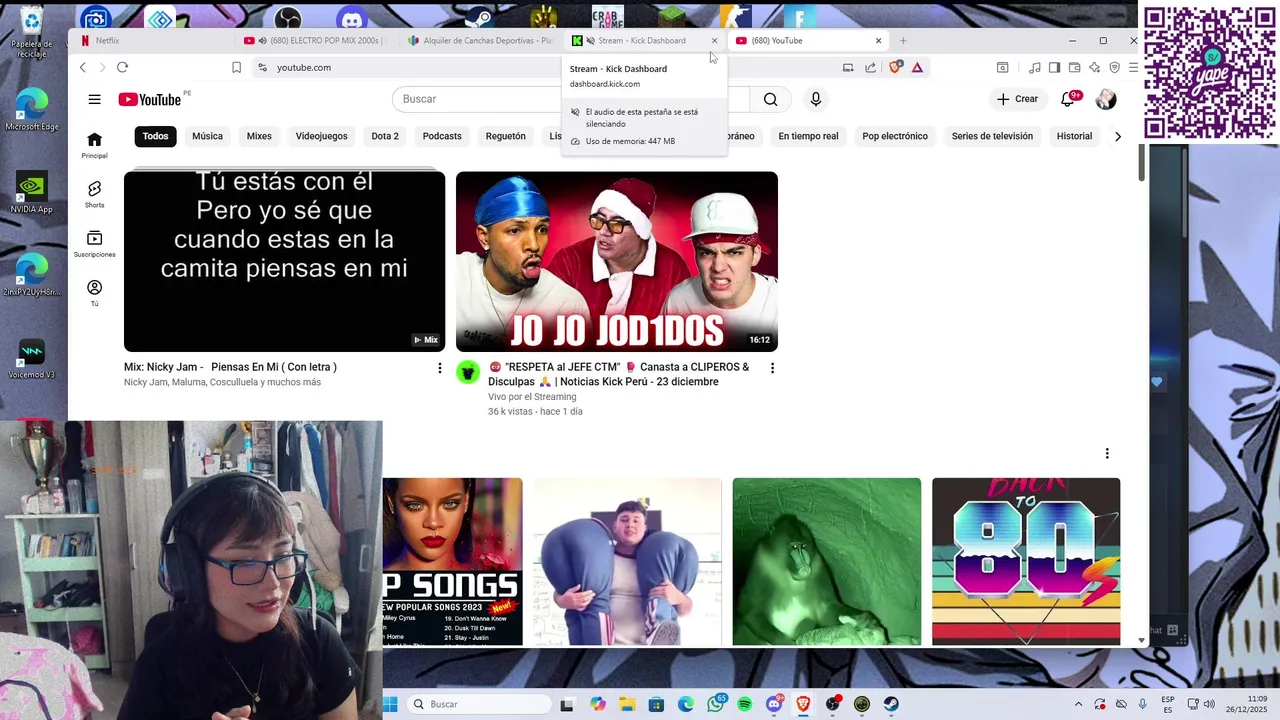Image resolution: width=1280 pixels, height=720 pixels.
Task: Click the taskbar Buscar search box
Action: point(480,704)
